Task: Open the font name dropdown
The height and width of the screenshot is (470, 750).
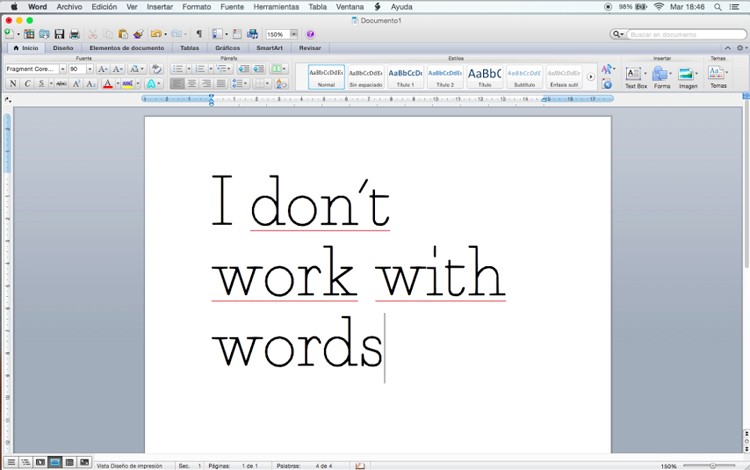Action: [62, 69]
